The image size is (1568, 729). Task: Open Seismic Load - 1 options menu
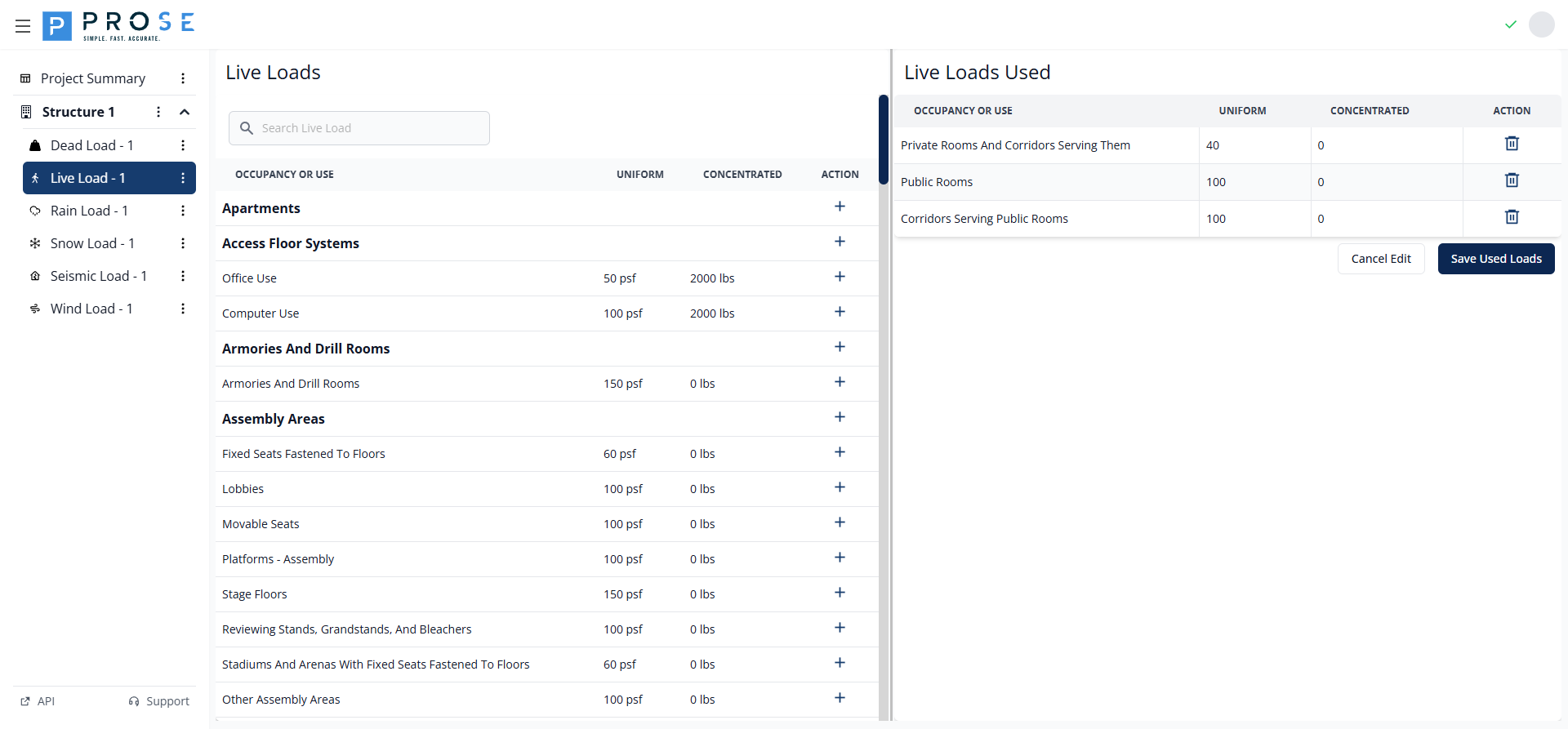coord(183,276)
